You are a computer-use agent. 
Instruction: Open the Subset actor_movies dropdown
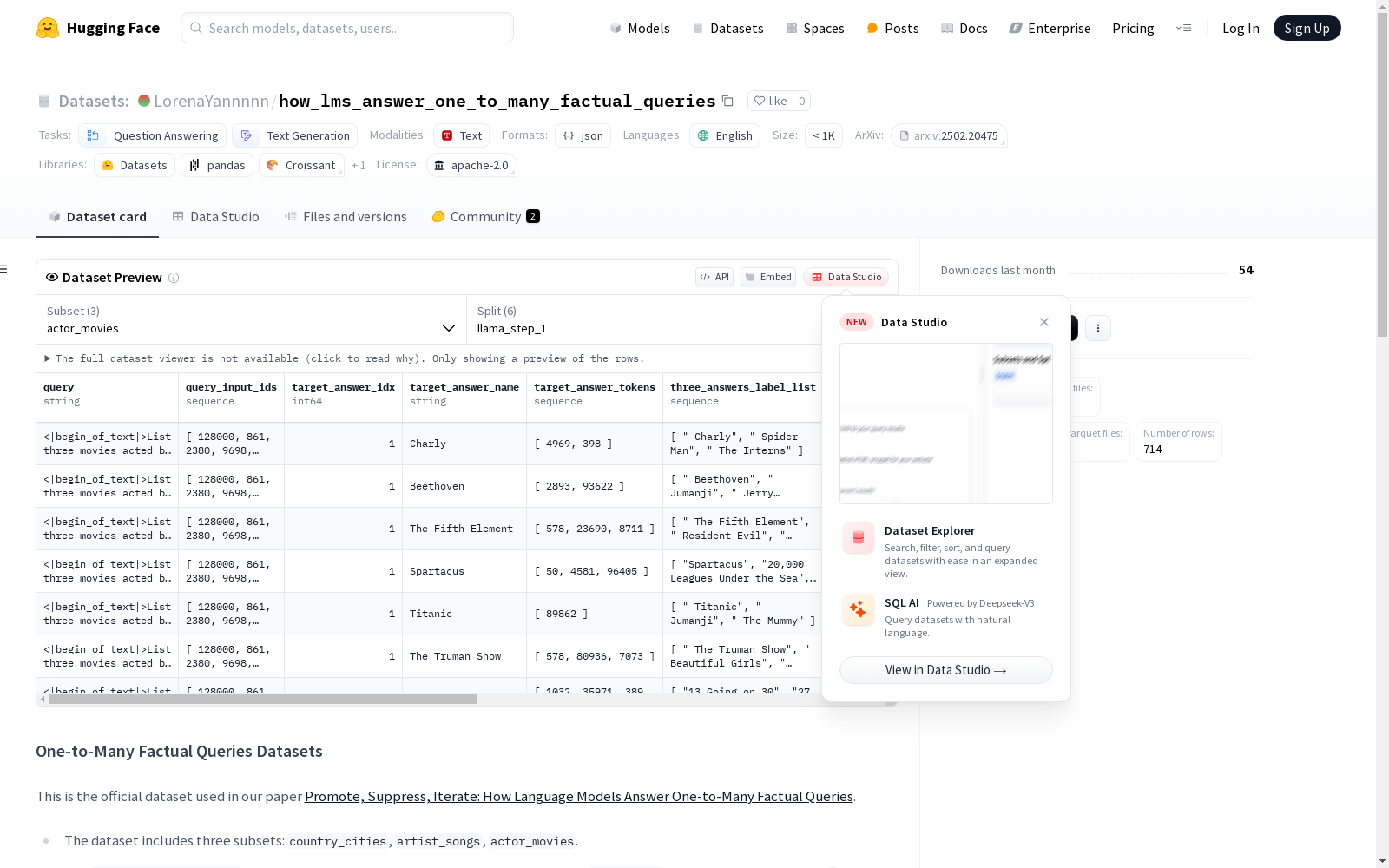(252, 319)
